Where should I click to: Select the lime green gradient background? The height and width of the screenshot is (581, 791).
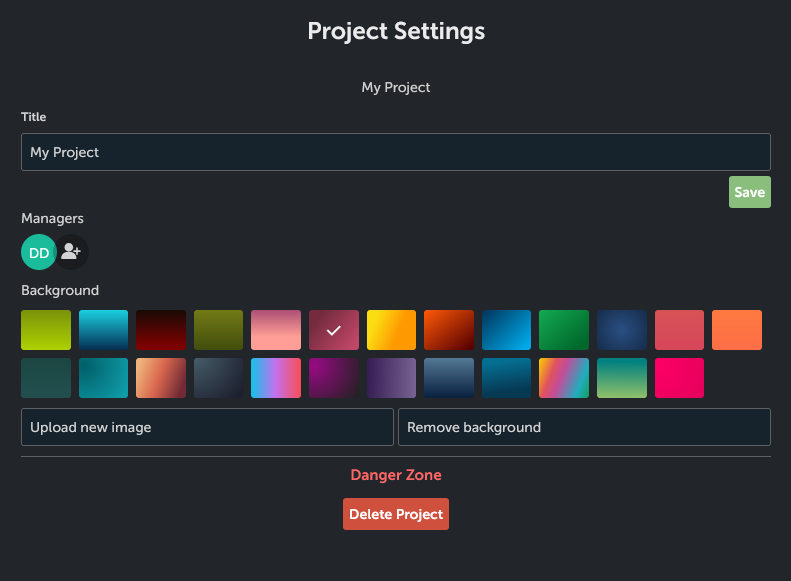(46, 330)
